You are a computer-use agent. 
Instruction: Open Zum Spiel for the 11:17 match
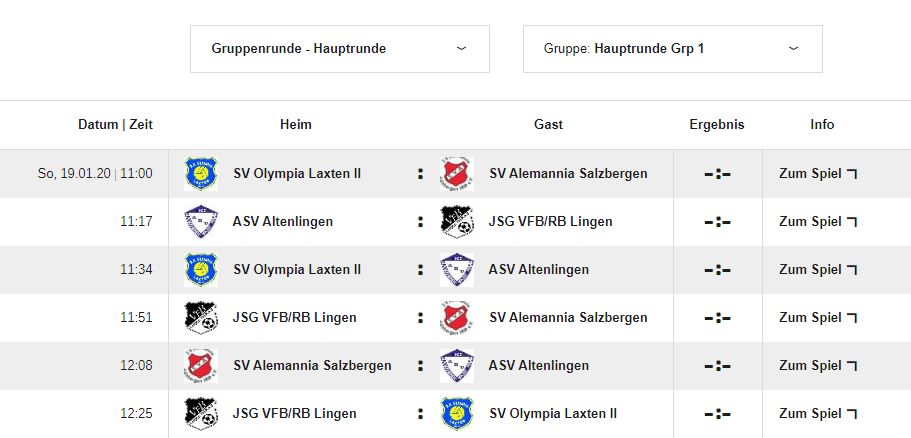[x=818, y=221]
